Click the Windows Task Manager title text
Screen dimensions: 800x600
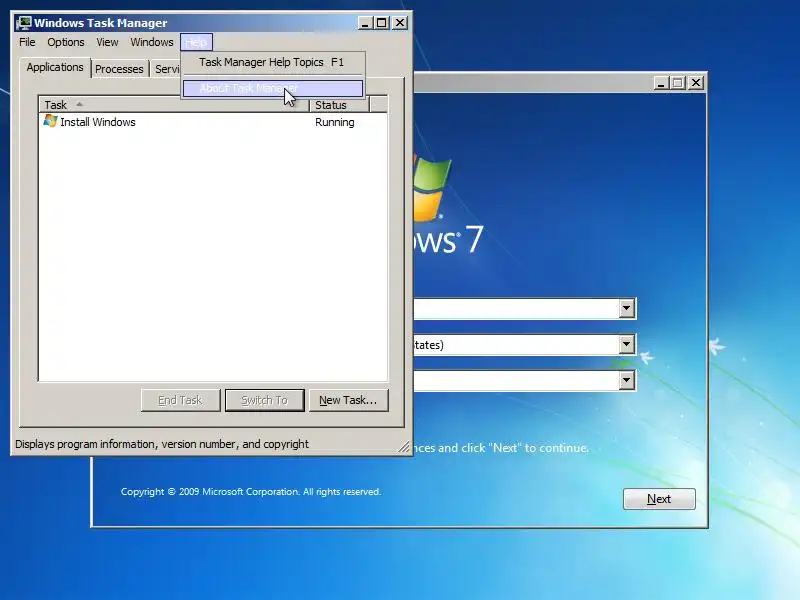click(x=101, y=23)
